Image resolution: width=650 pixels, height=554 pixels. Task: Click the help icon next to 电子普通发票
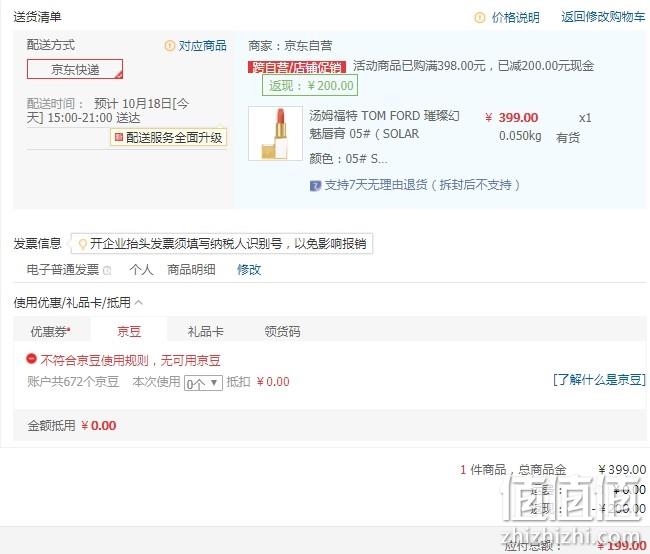click(x=107, y=270)
